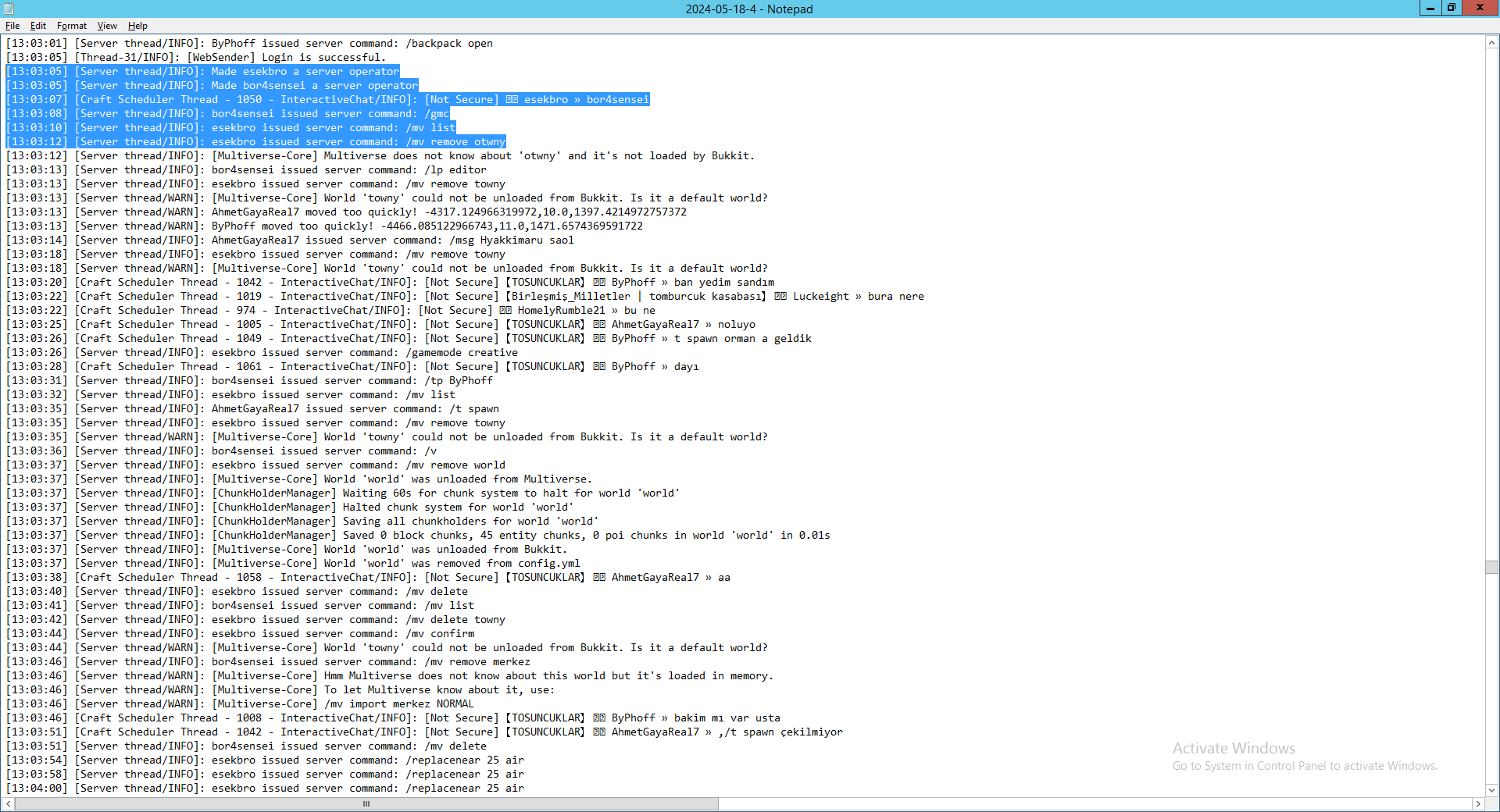Click the Notepad icon in title bar
Image resolution: width=1500 pixels, height=812 pixels.
click(8, 9)
